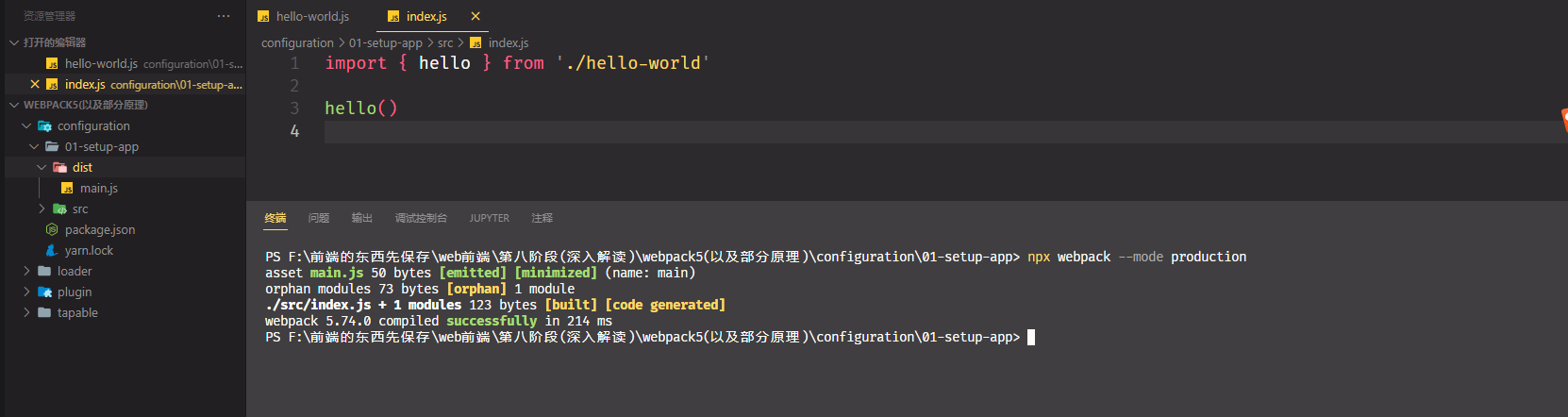The image size is (1568, 417).
Task: Click the configuration folder icon
Action: point(44,125)
